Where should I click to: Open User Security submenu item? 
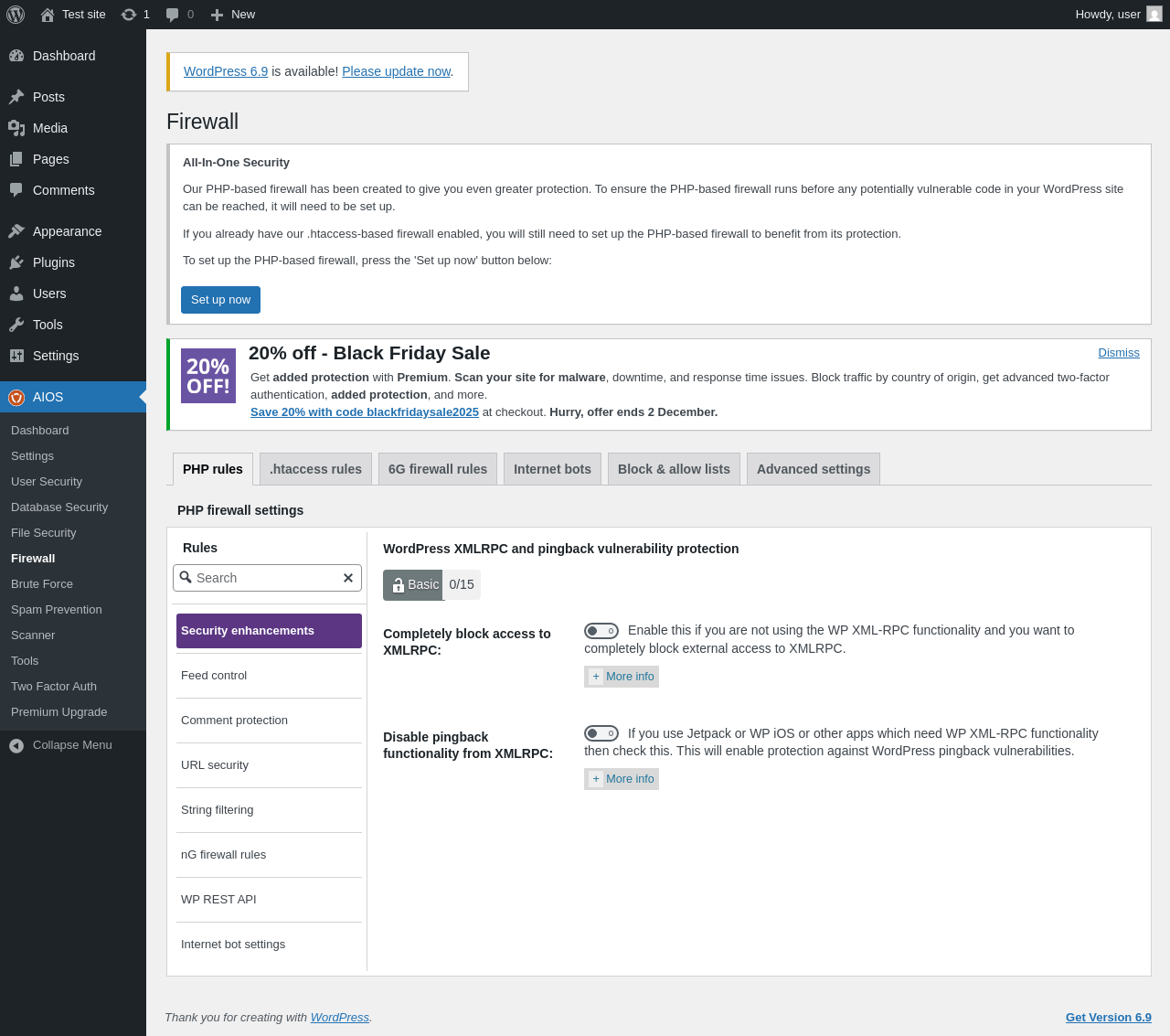pyautogui.click(x=73, y=482)
